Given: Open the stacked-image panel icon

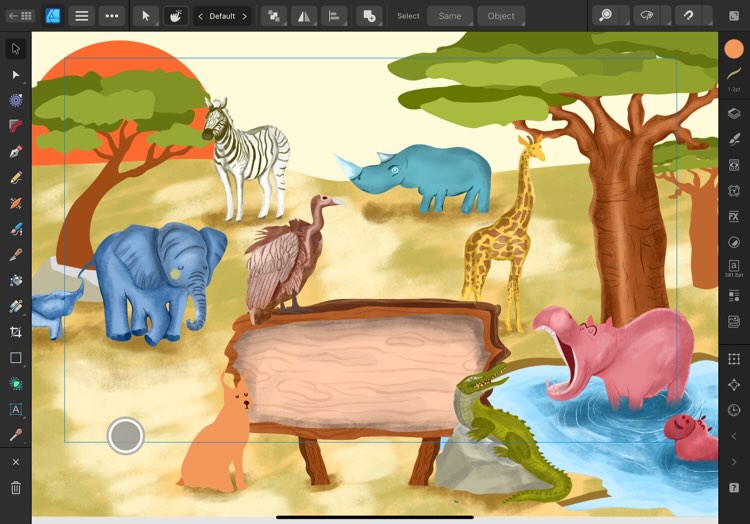Looking at the screenshot, I should [x=734, y=321].
